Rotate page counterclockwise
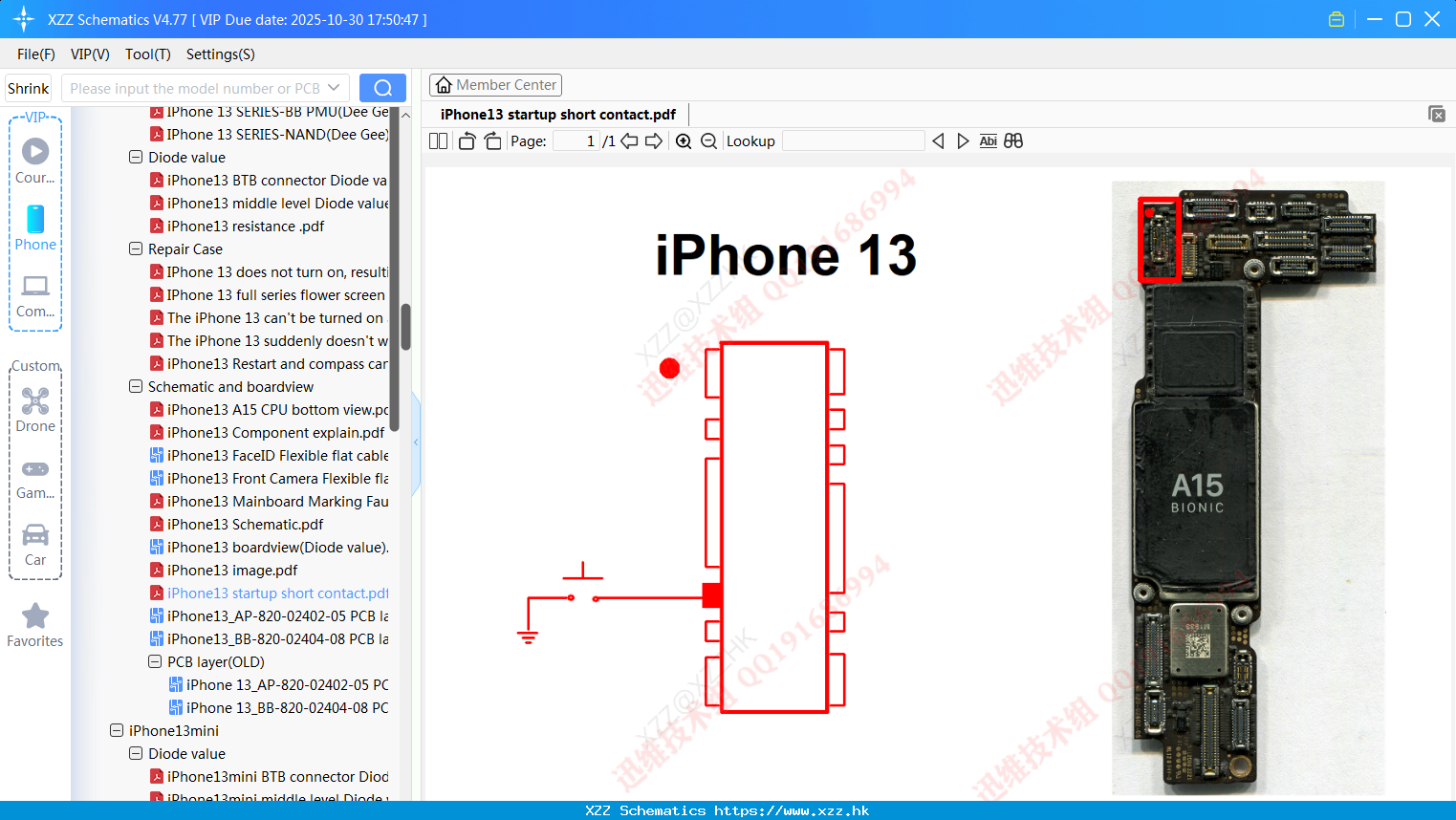 click(467, 141)
